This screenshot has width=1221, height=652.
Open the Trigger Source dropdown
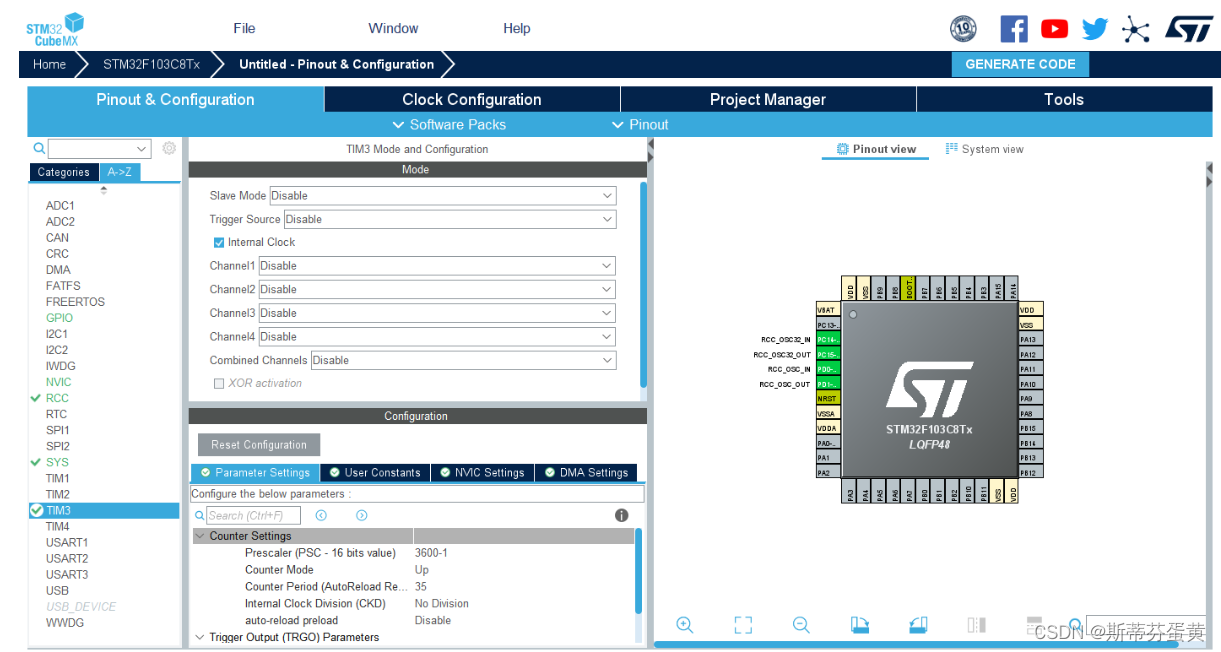pyautogui.click(x=450, y=219)
